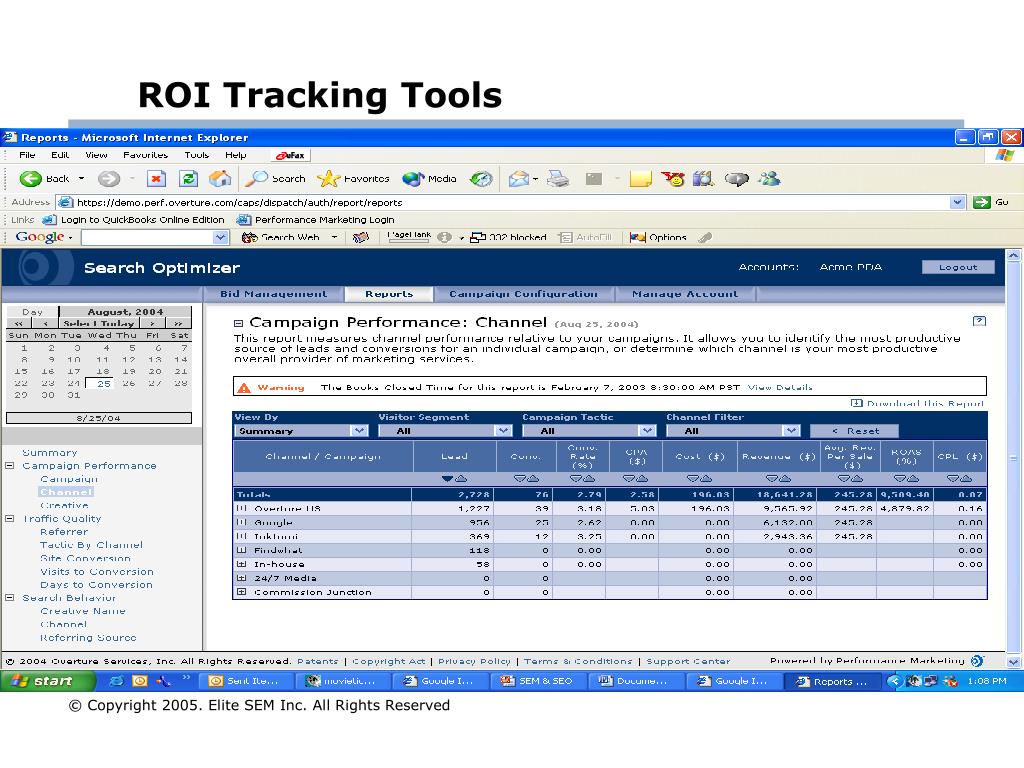Select day 18 in the calendar

pyautogui.click(x=103, y=371)
